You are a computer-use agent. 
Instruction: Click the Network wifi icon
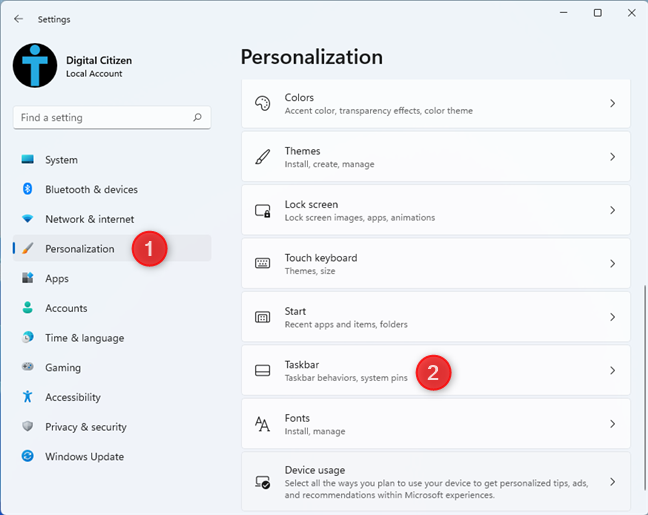pyautogui.click(x=28, y=219)
